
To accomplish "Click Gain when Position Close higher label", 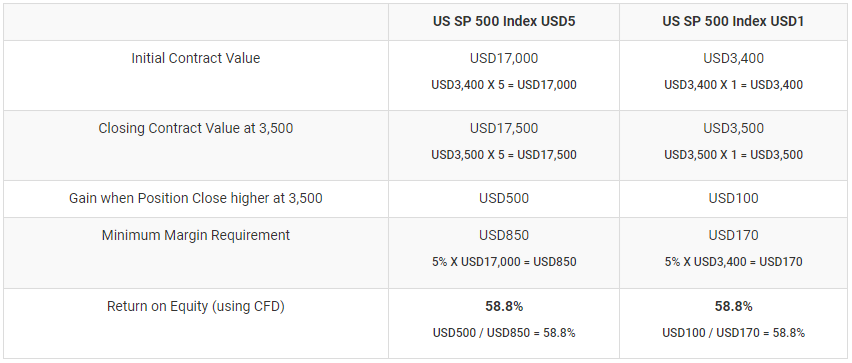I will pyautogui.click(x=196, y=198).
